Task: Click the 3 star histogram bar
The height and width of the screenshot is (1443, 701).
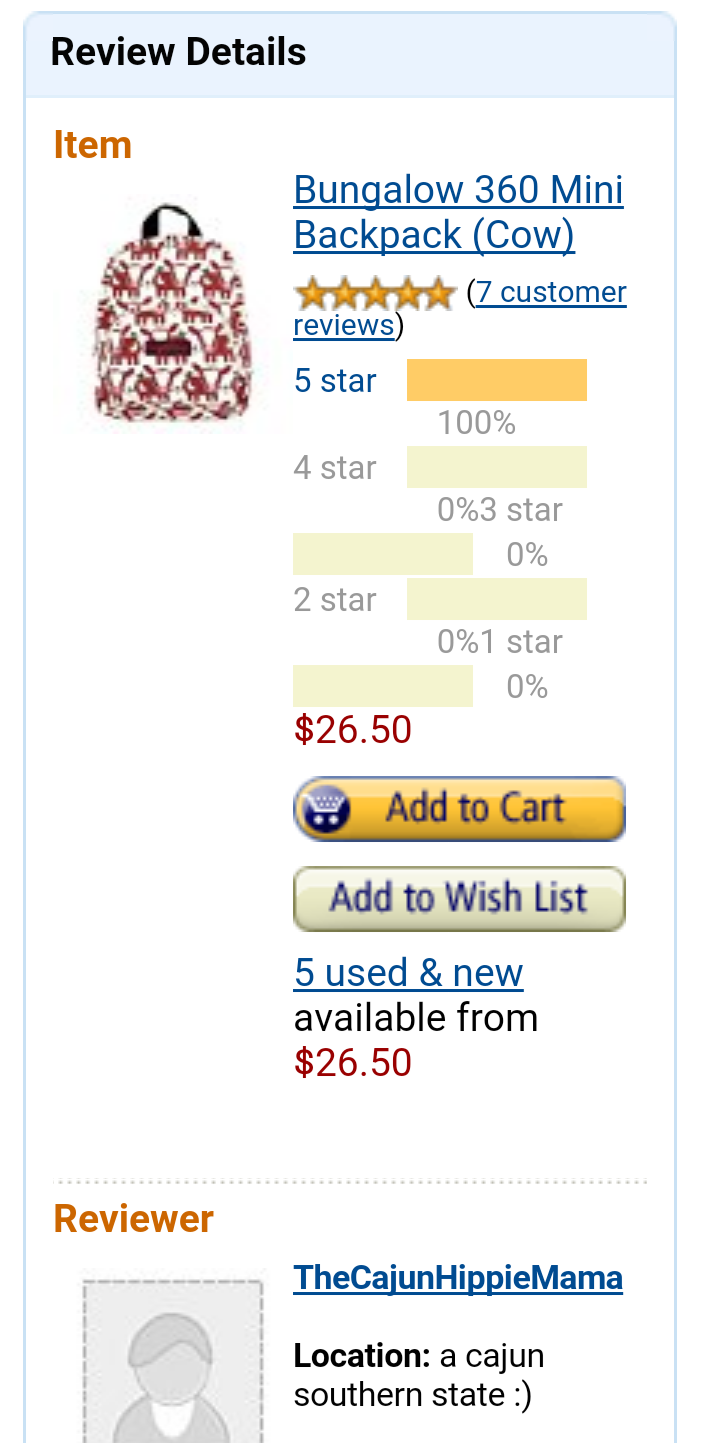Action: pos(382,554)
